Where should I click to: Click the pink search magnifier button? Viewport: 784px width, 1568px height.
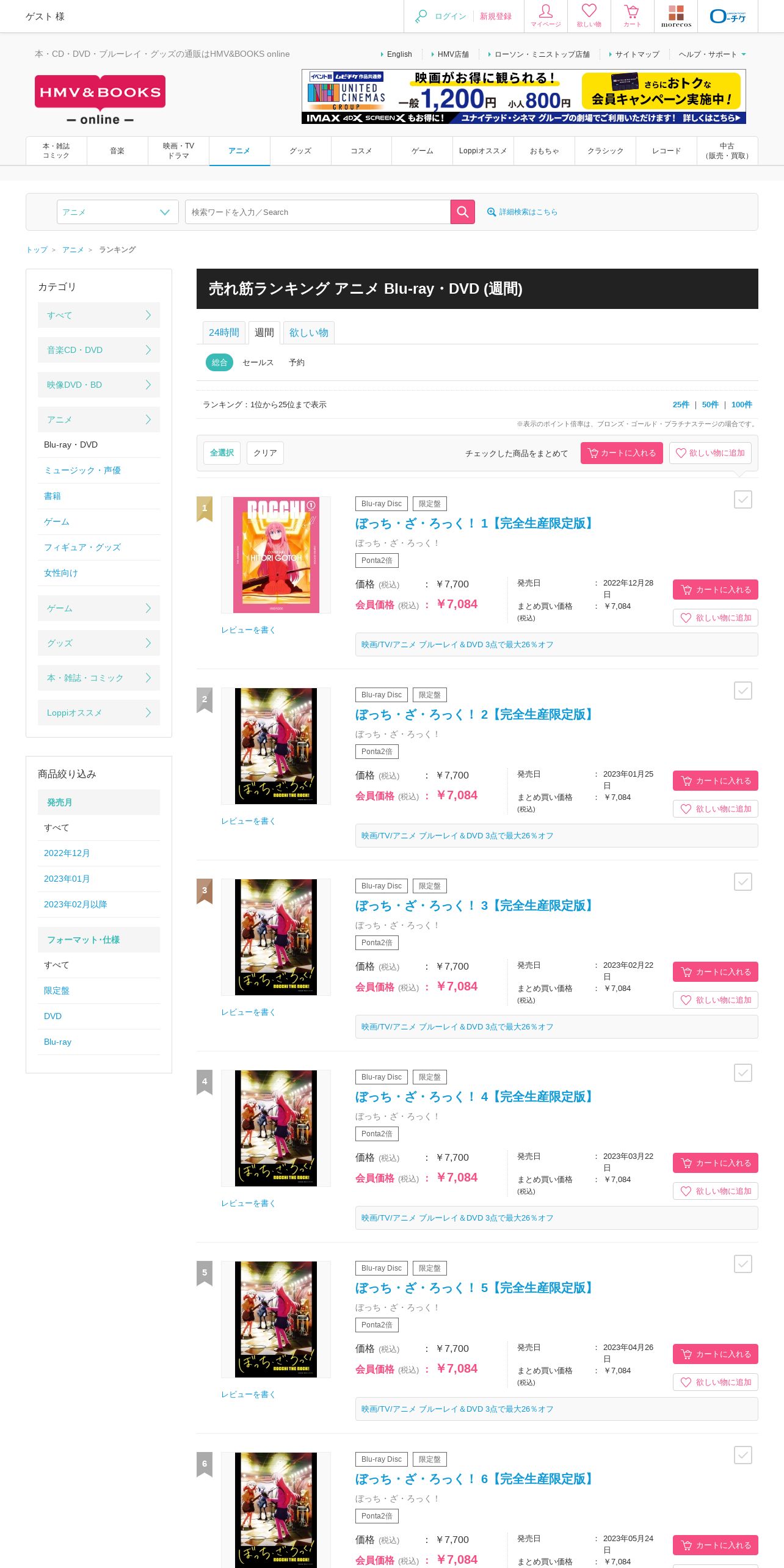point(463,212)
